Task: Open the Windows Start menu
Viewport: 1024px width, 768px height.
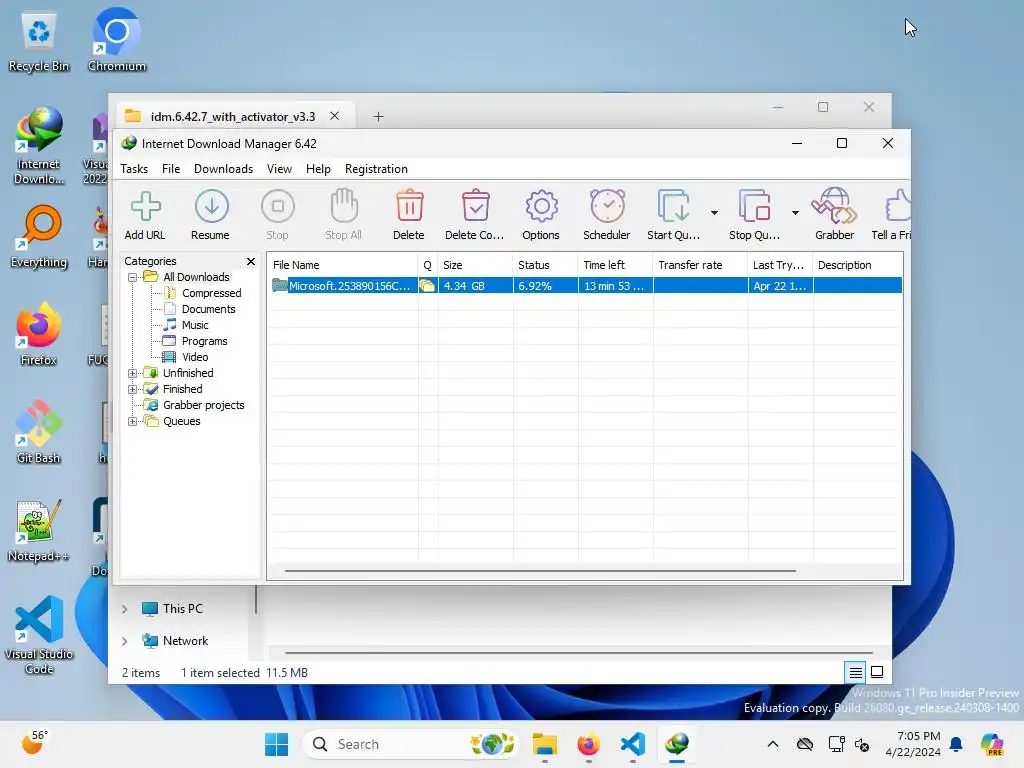Action: [x=276, y=744]
